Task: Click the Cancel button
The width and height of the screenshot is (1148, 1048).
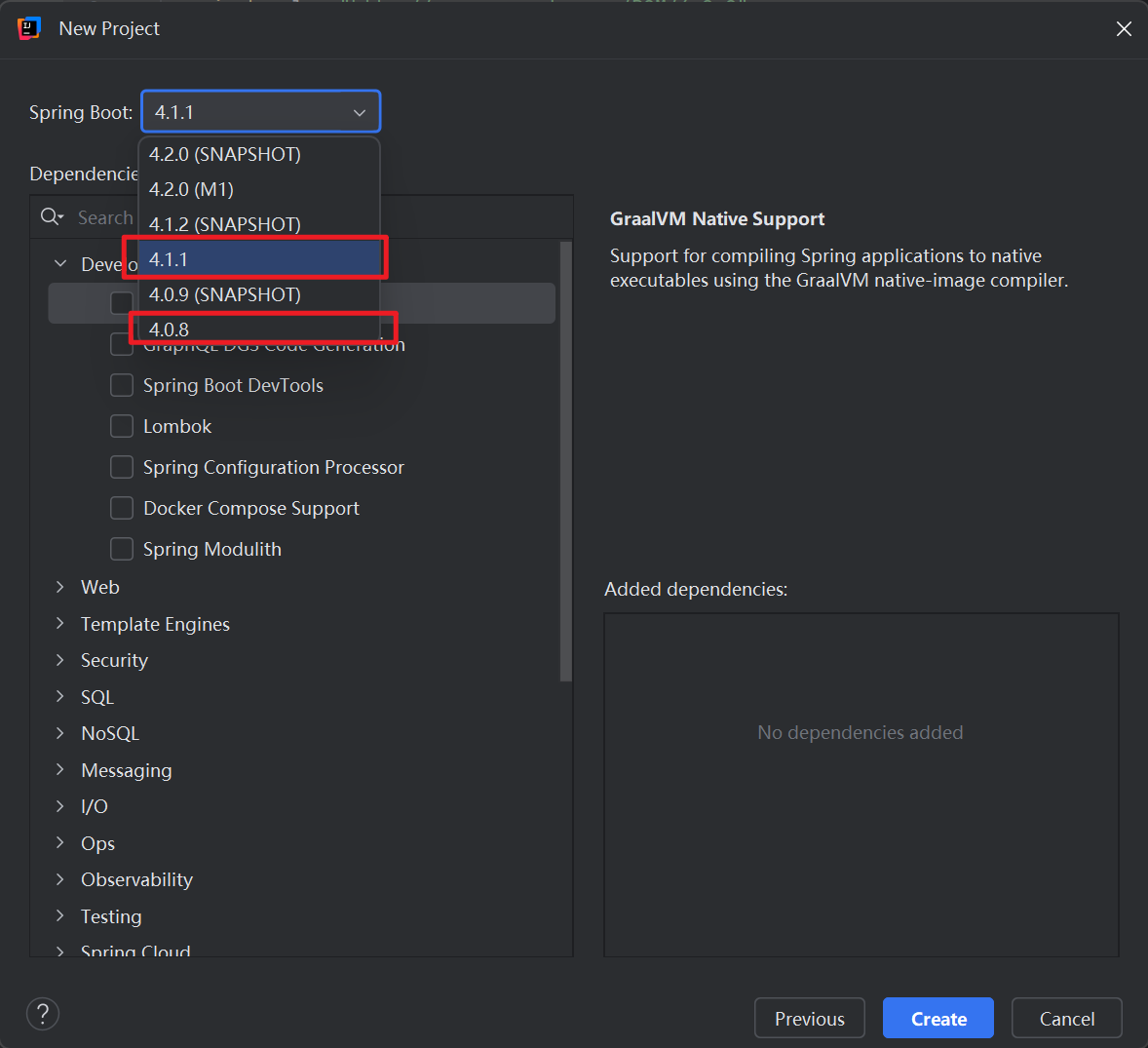Action: 1067,1019
